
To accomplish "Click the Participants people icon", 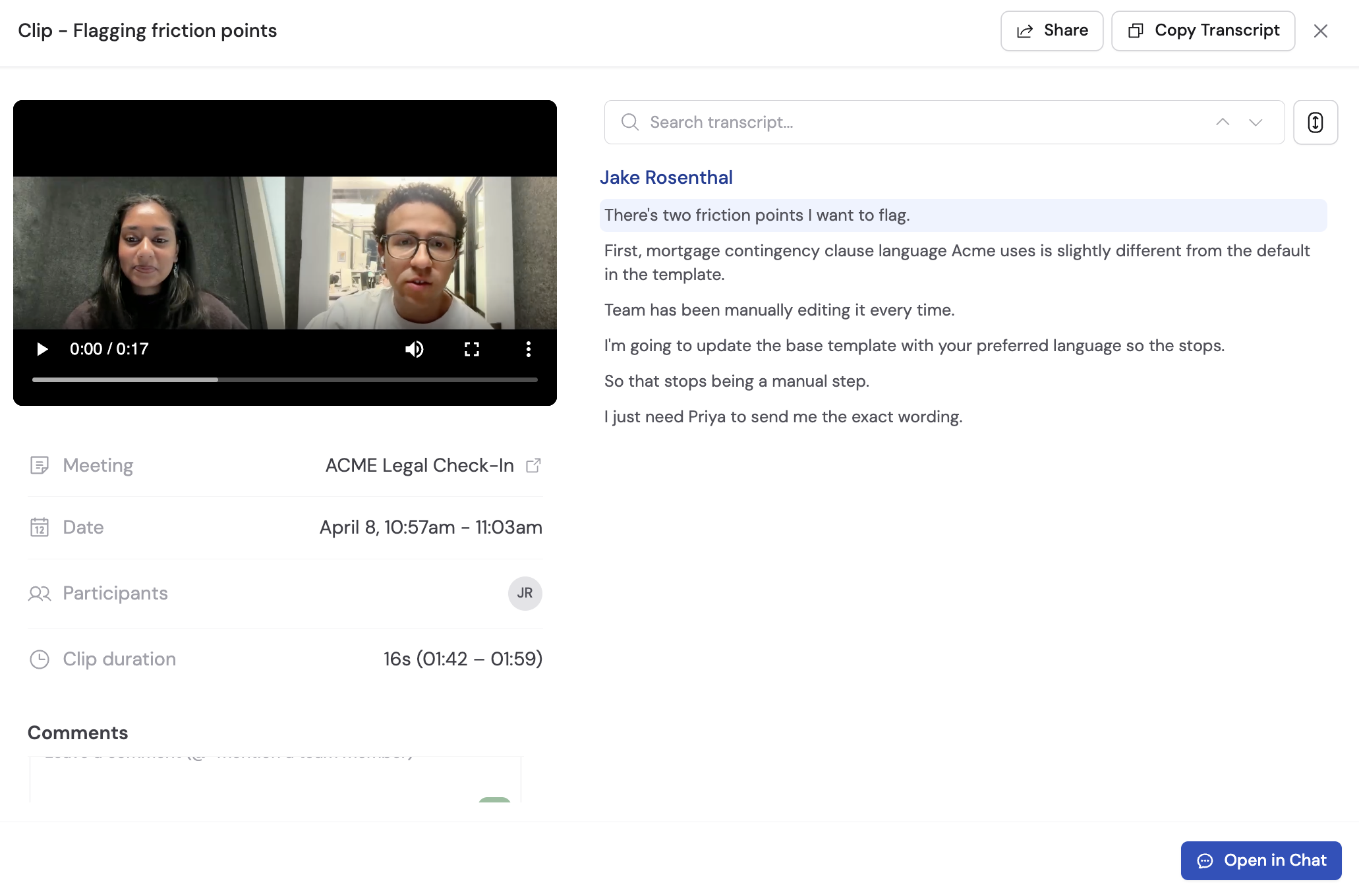I will tap(40, 593).
